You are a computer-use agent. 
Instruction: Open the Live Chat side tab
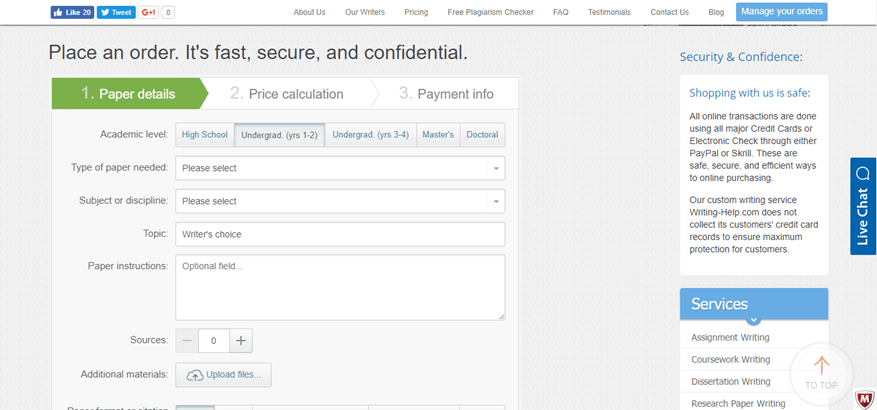pos(863,206)
